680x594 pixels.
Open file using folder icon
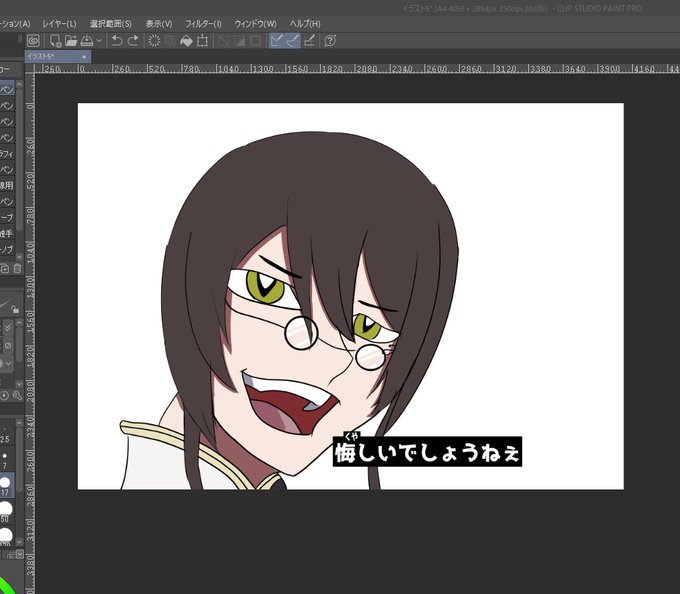(x=71, y=41)
